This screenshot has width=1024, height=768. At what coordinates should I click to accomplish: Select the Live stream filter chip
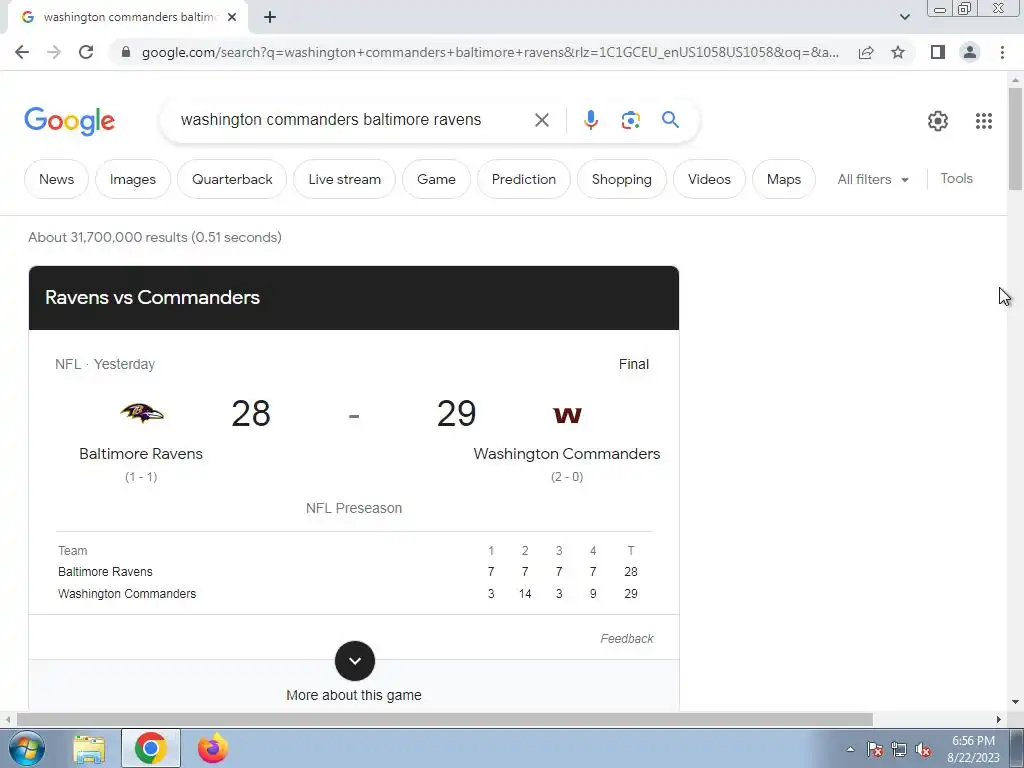[x=344, y=179]
